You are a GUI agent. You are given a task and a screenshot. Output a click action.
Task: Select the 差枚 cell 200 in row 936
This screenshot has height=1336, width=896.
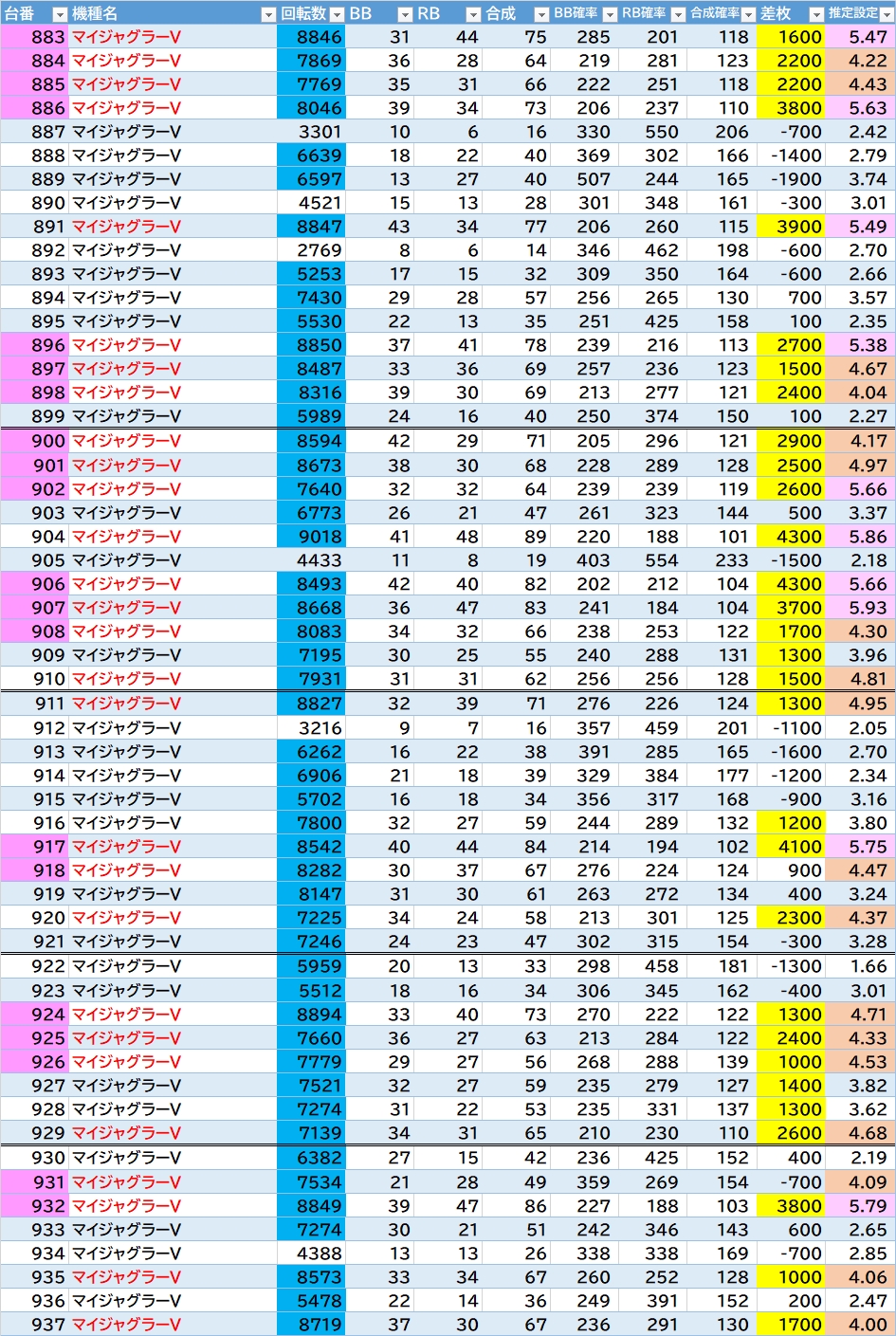pos(791,1301)
